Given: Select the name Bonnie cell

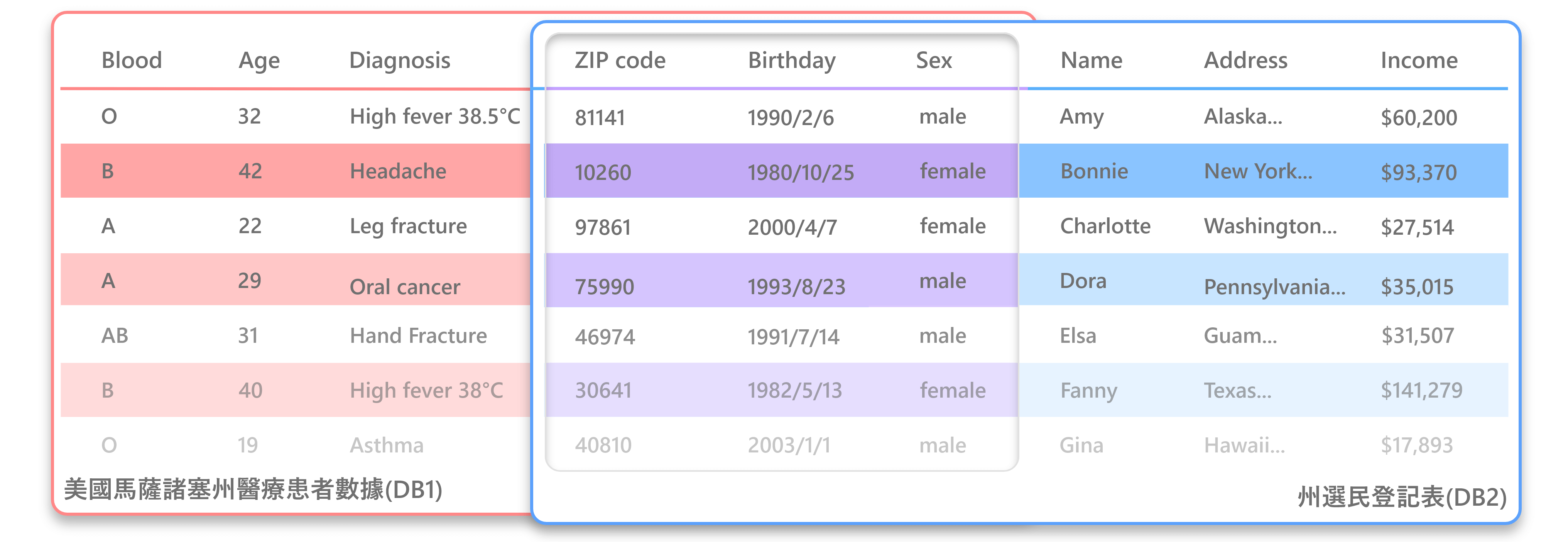Looking at the screenshot, I should click(1094, 171).
